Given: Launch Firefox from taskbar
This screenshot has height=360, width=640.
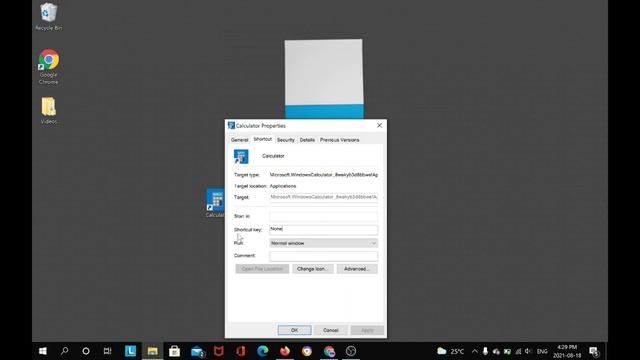Looking at the screenshot, I should [285, 351].
